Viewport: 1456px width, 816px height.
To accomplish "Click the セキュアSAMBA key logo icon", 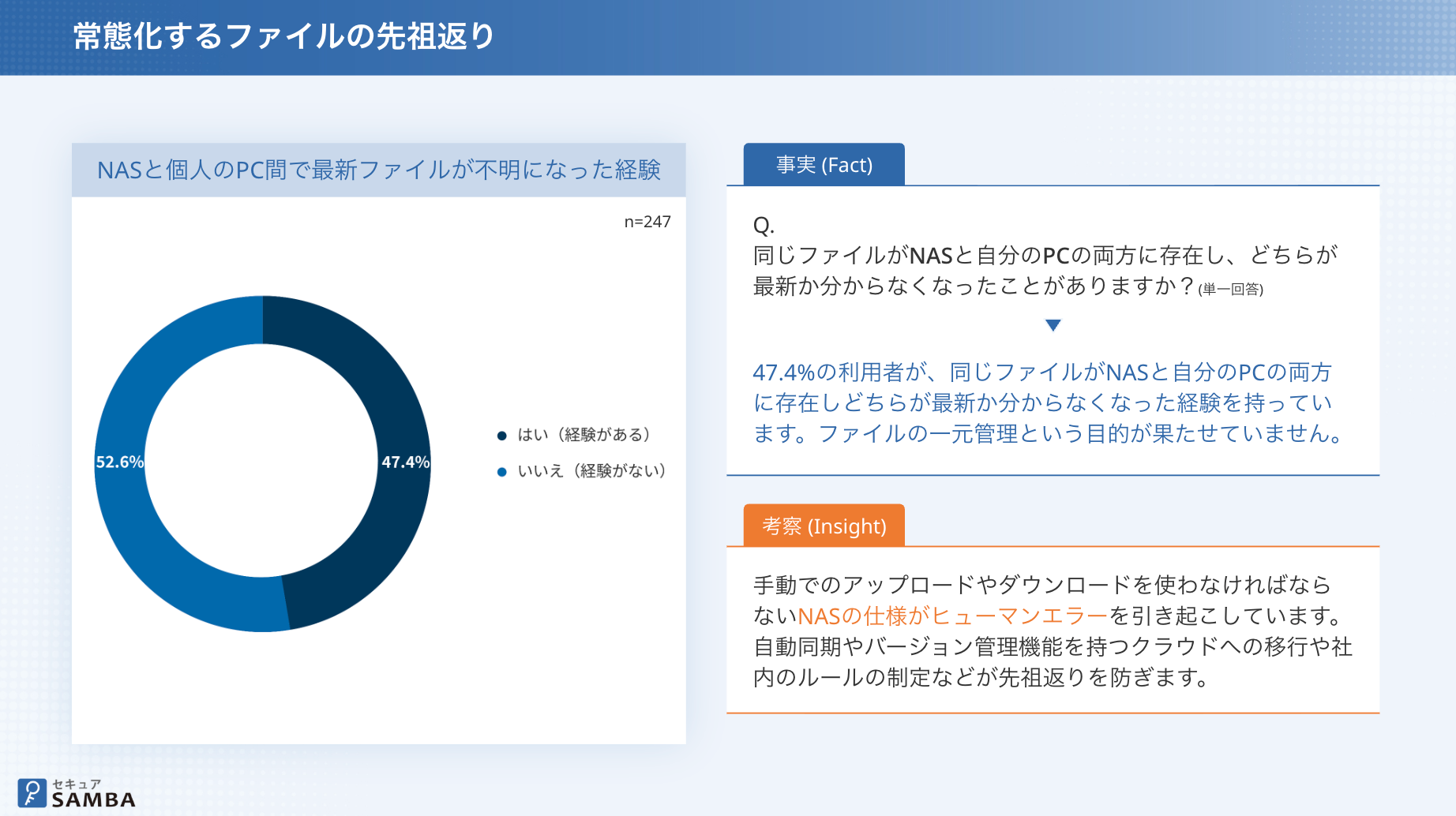I will tap(32, 793).
